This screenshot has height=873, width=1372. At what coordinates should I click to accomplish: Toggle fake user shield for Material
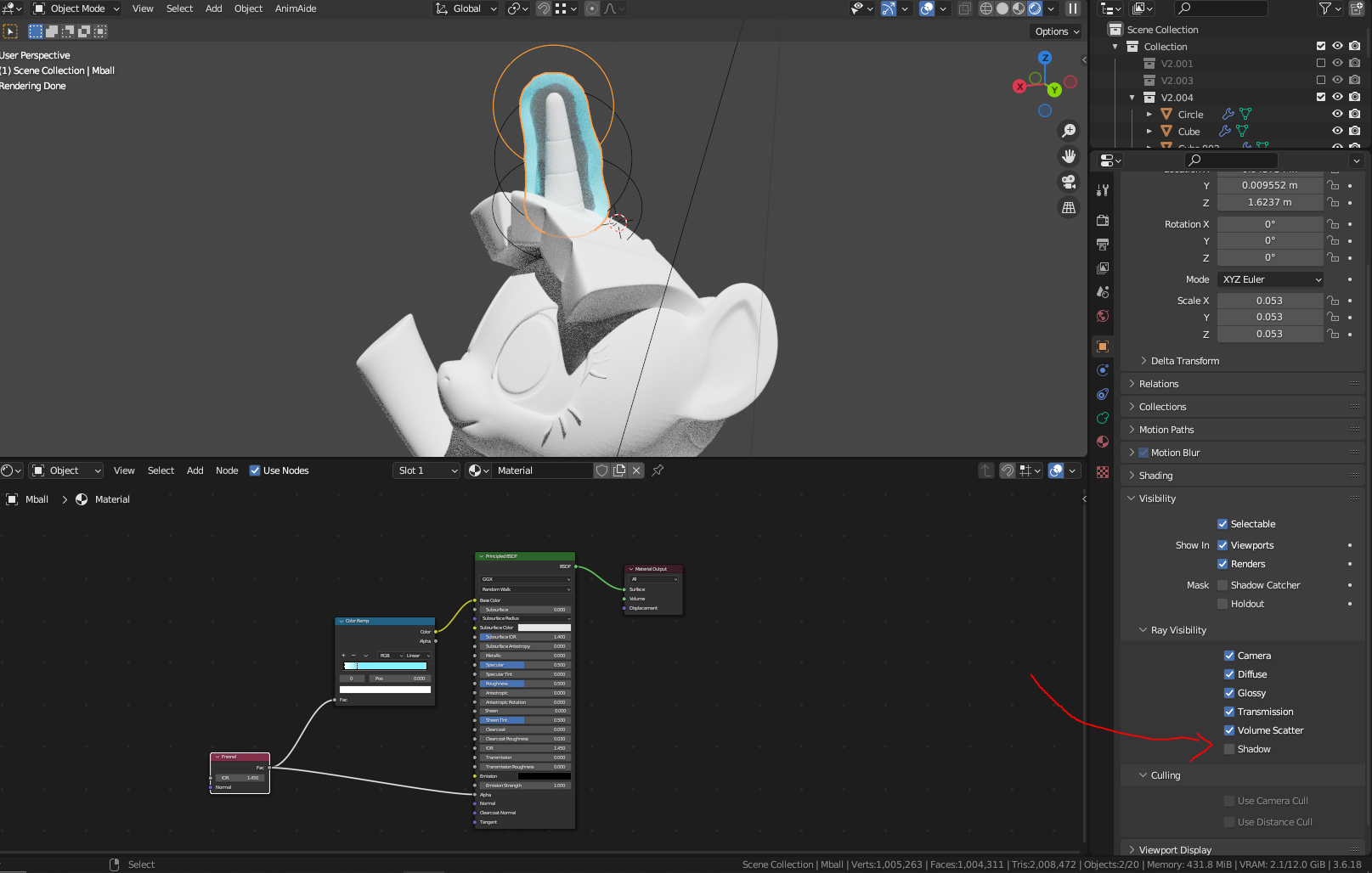(x=601, y=470)
